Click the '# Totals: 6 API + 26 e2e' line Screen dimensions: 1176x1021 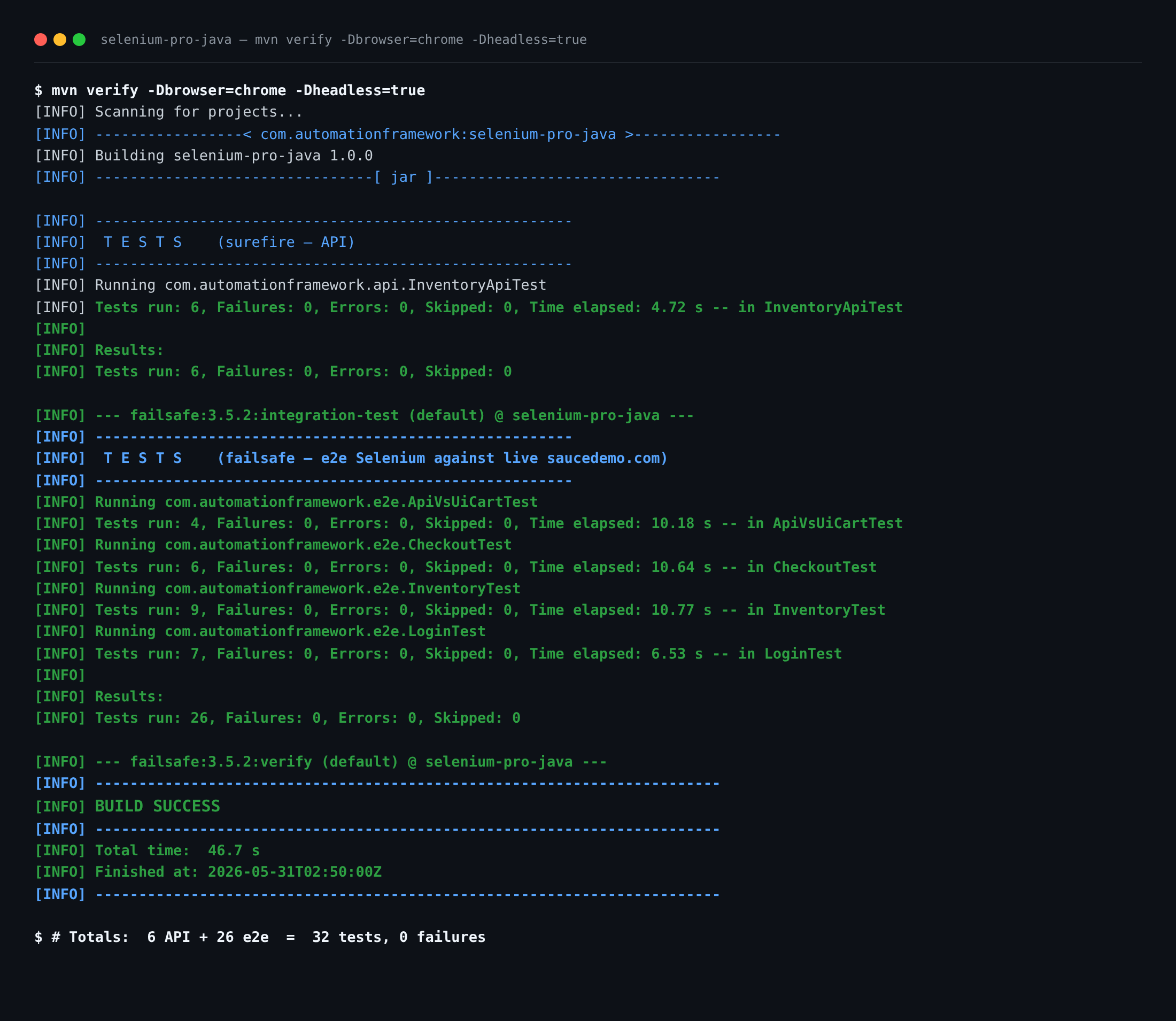[260, 937]
